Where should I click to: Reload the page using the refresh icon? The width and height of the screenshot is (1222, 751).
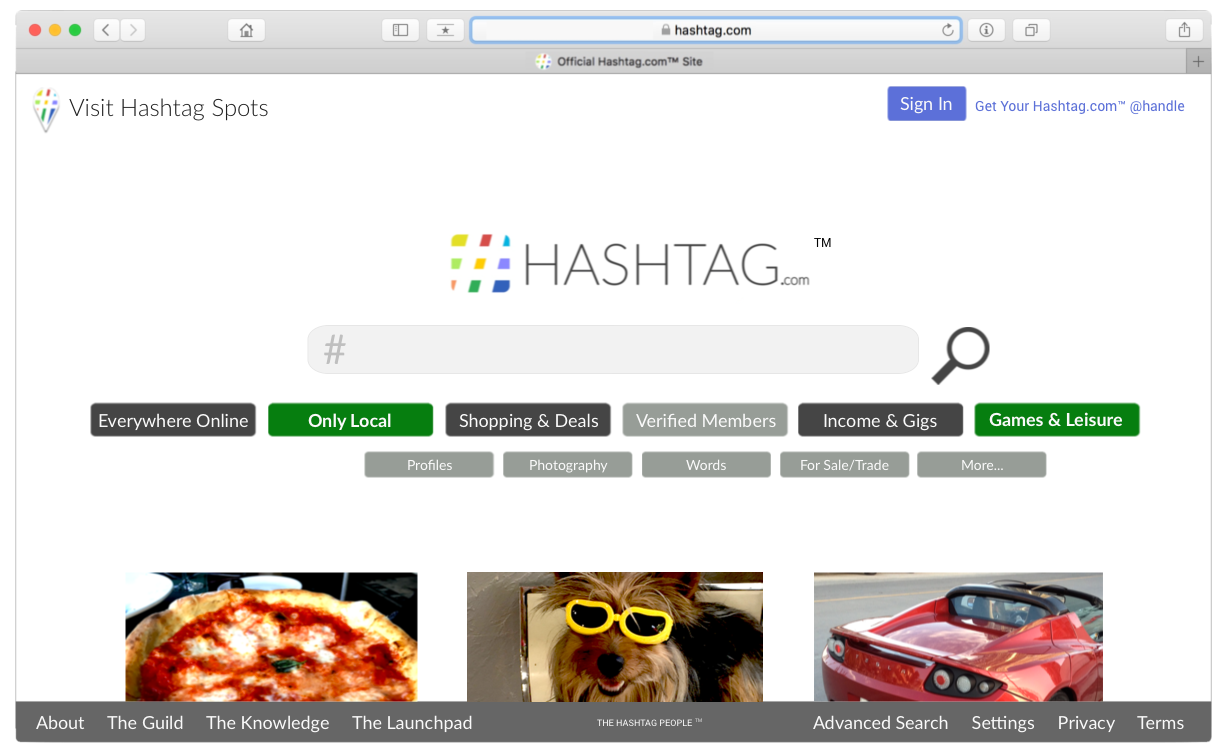947,29
